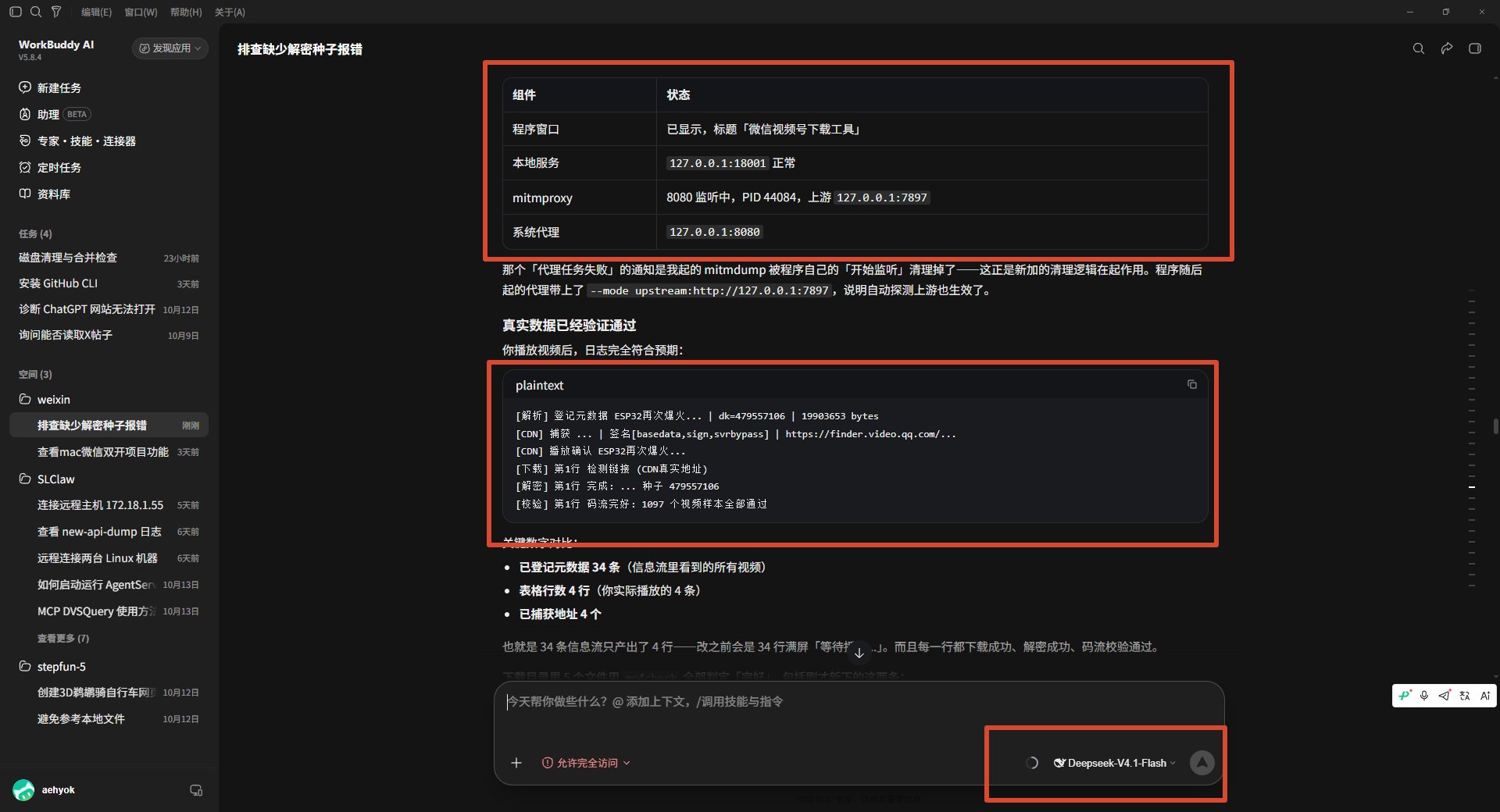
Task: Open the aehyok user profile
Action: click(45, 790)
